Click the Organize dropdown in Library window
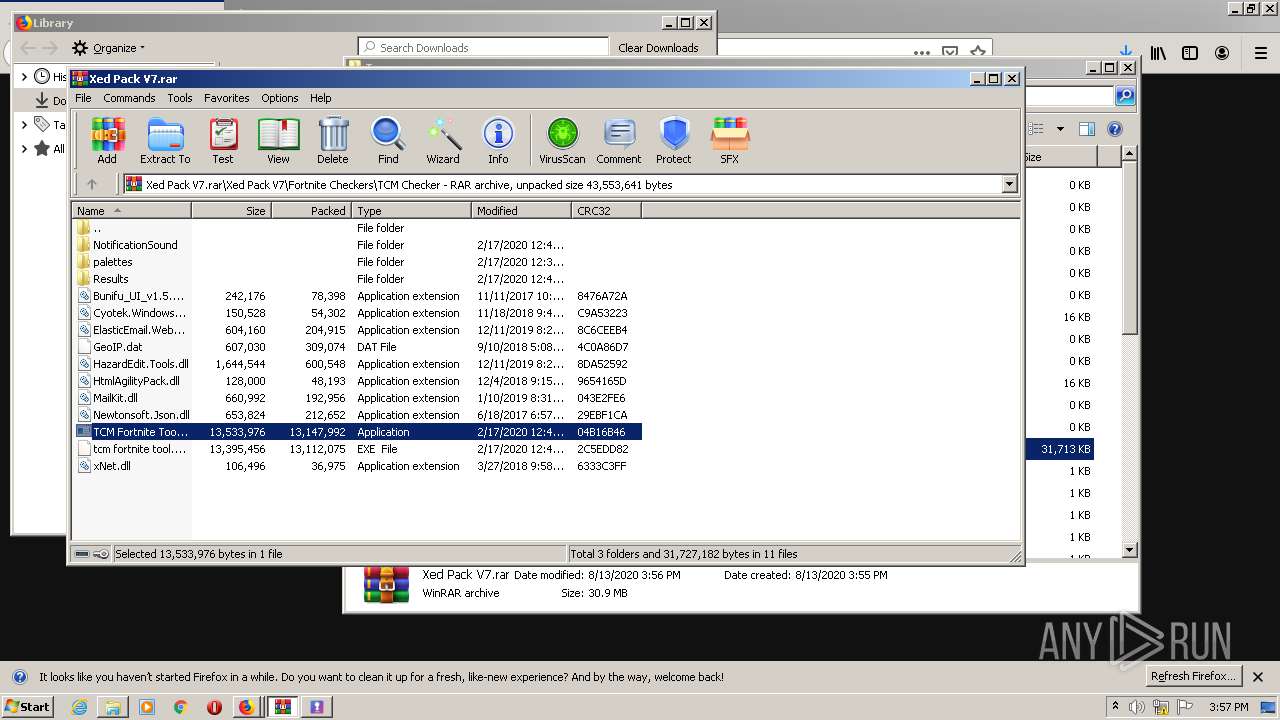This screenshot has width=1280, height=720. pyautogui.click(x=108, y=48)
